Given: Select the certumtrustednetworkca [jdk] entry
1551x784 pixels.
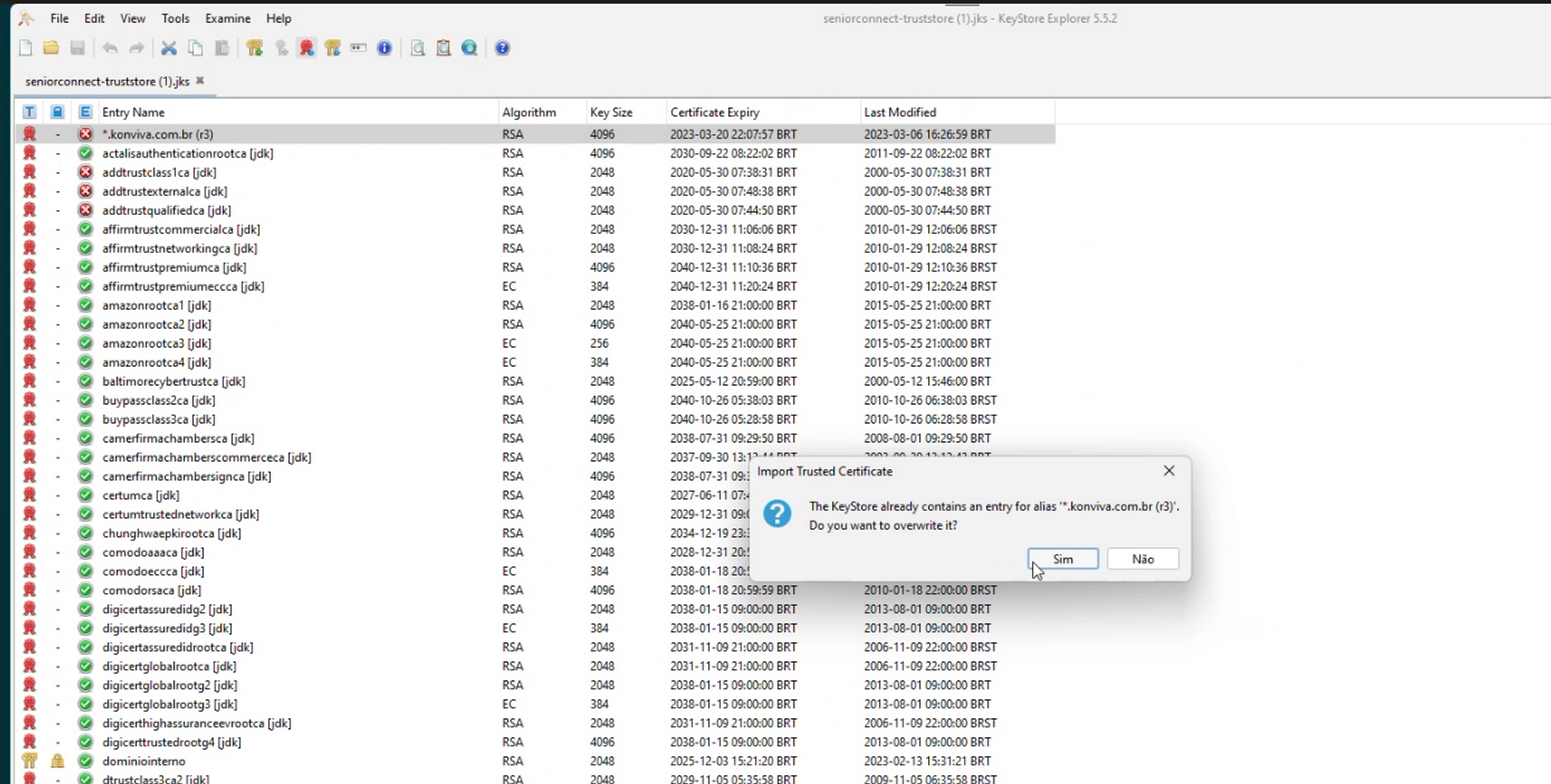Looking at the screenshot, I should 181,514.
